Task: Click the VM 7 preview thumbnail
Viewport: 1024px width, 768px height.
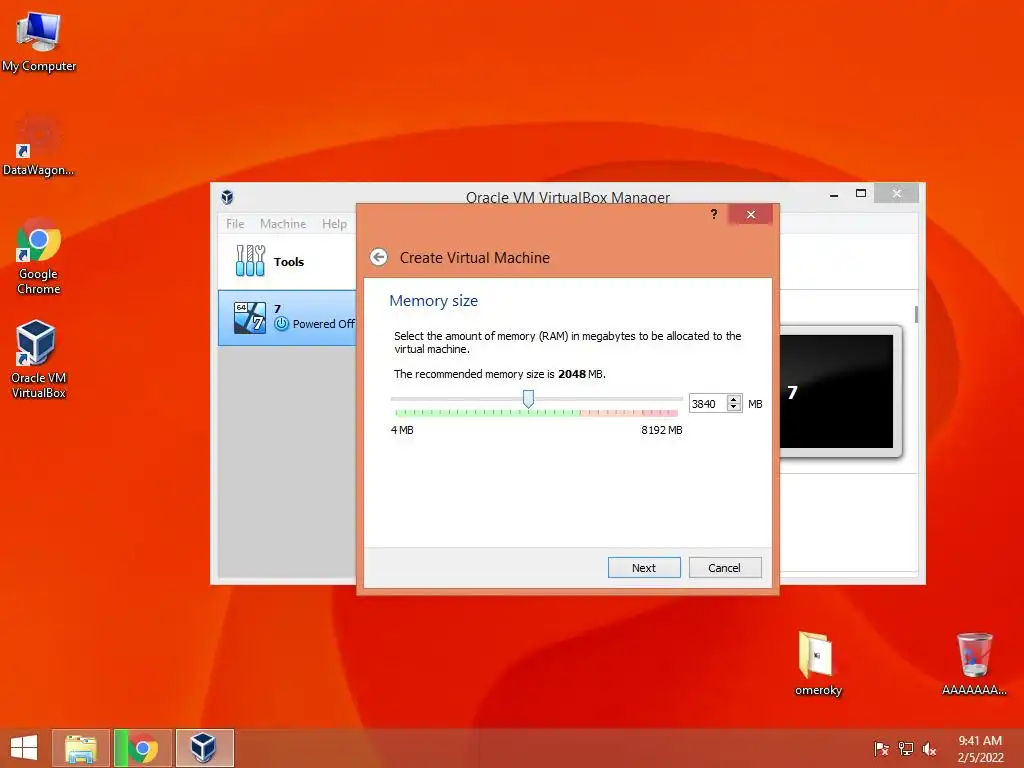Action: [837, 391]
